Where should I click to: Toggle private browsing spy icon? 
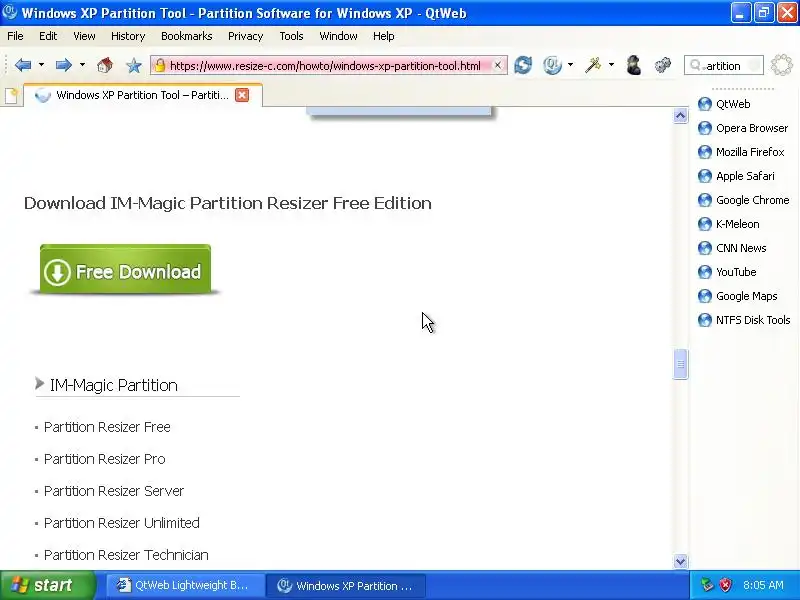pos(634,65)
